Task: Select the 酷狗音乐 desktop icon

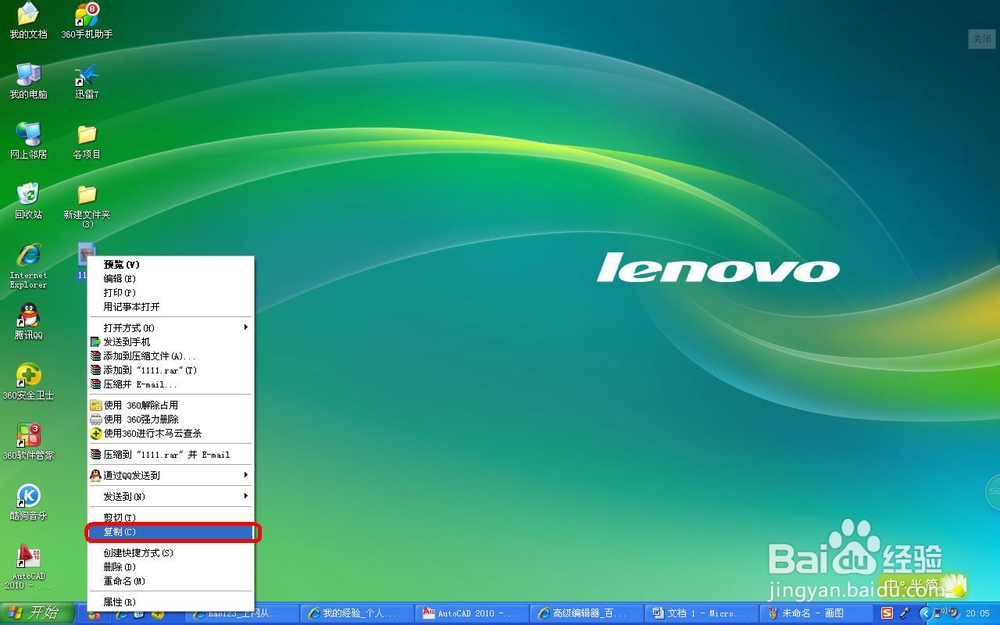Action: click(28, 502)
